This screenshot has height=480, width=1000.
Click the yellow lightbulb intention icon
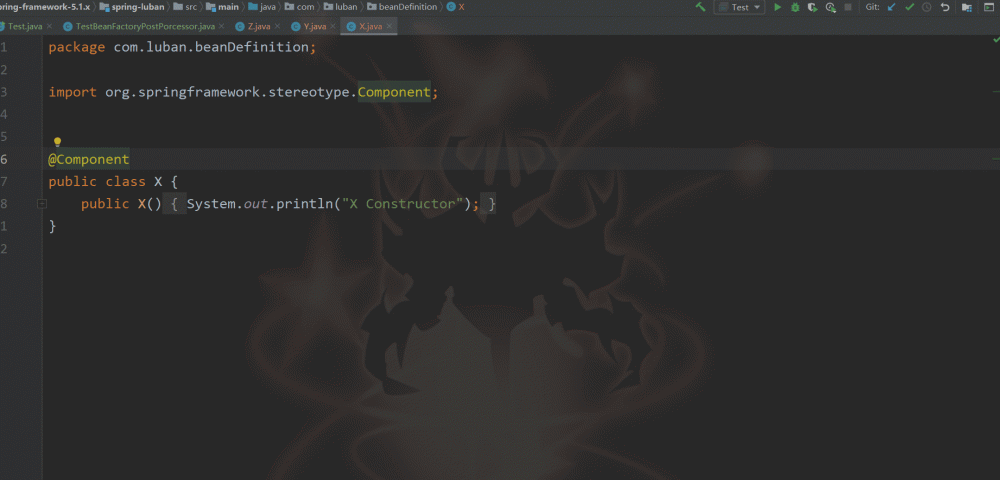tap(57, 142)
